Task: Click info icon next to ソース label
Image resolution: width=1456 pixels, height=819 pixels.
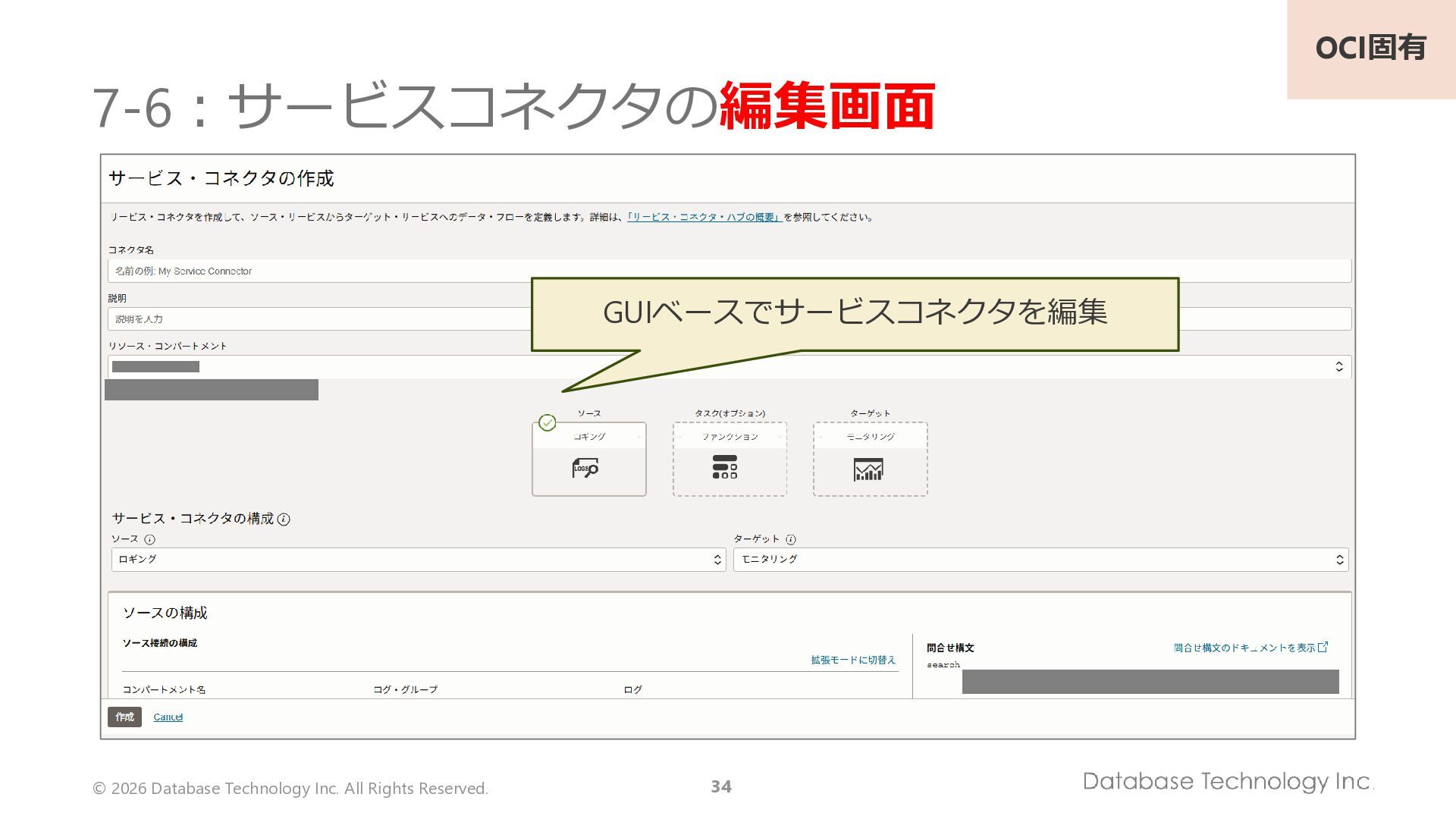Action: point(149,540)
